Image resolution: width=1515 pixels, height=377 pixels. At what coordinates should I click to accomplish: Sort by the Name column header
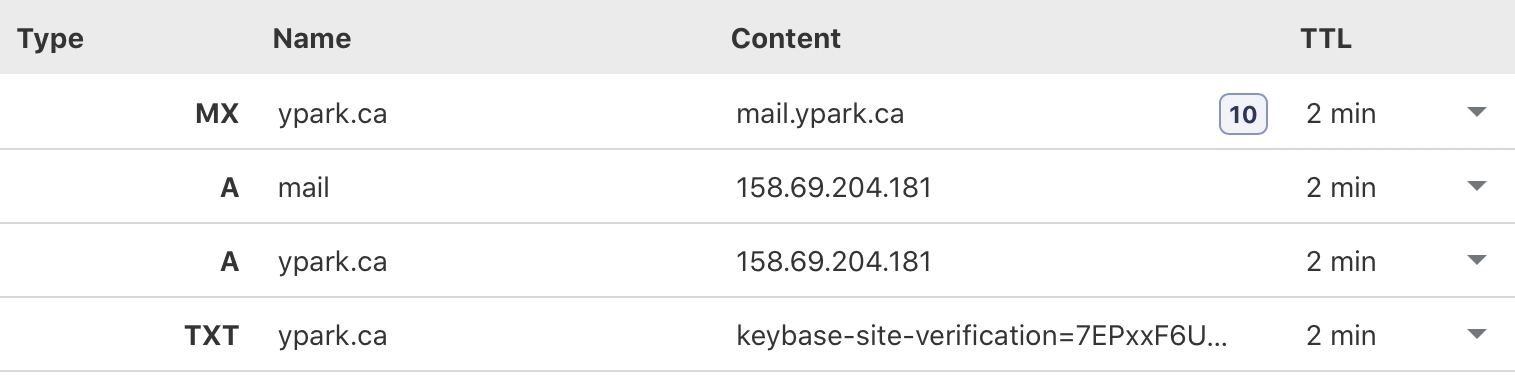312,39
